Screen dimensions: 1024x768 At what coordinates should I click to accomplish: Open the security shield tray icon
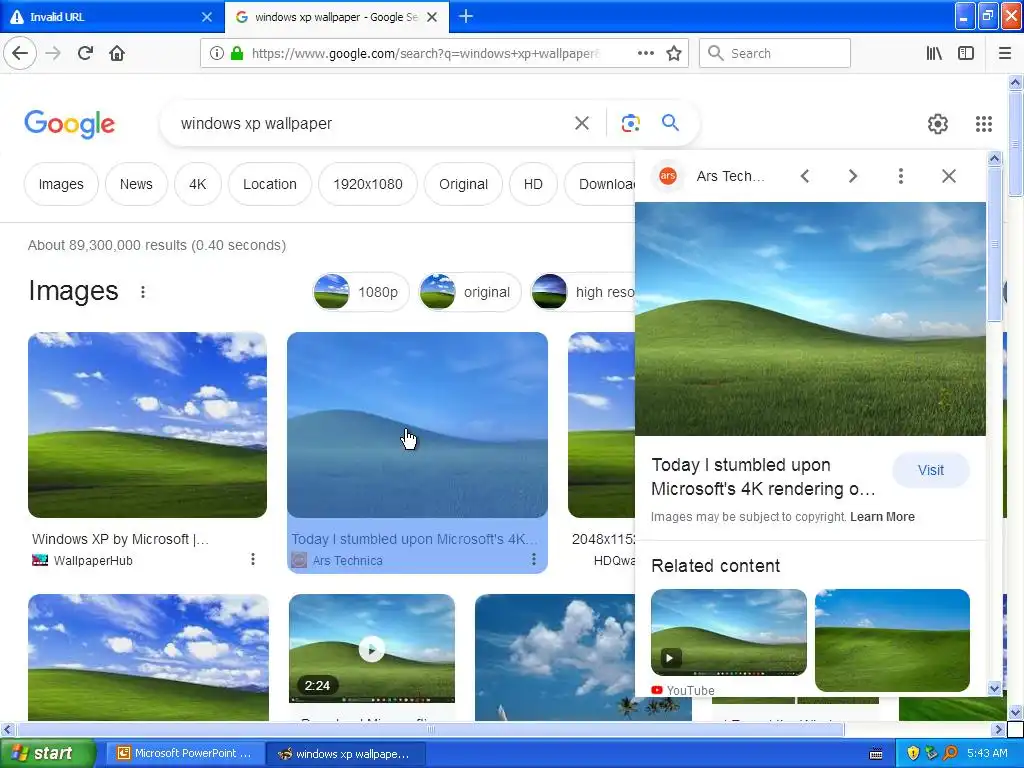[x=913, y=753]
